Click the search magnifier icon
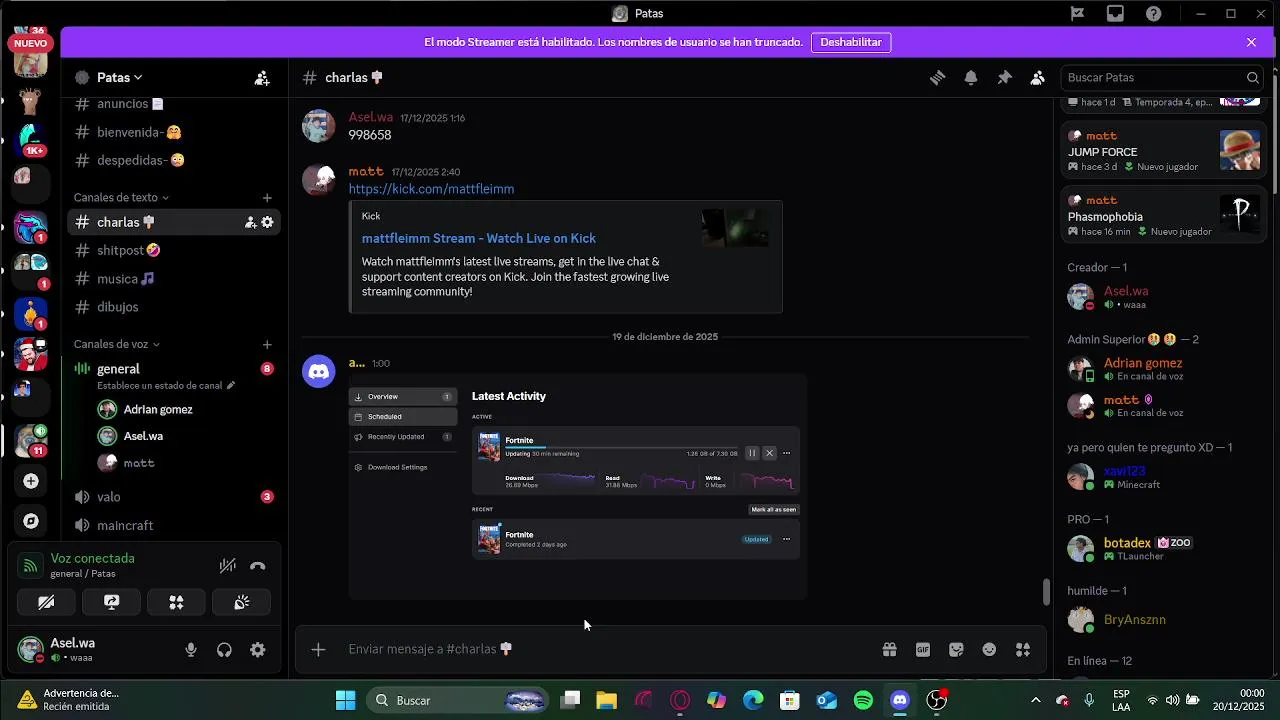The width and height of the screenshot is (1280, 720). coord(1252,78)
